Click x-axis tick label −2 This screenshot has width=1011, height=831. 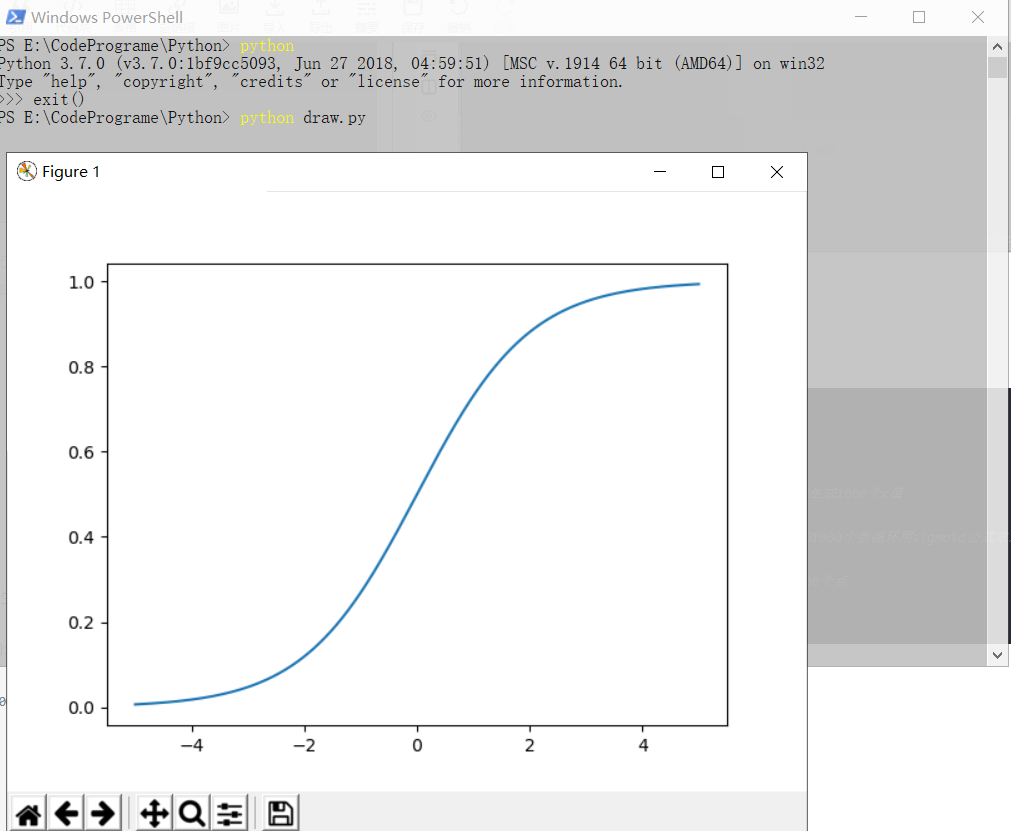coord(304,746)
